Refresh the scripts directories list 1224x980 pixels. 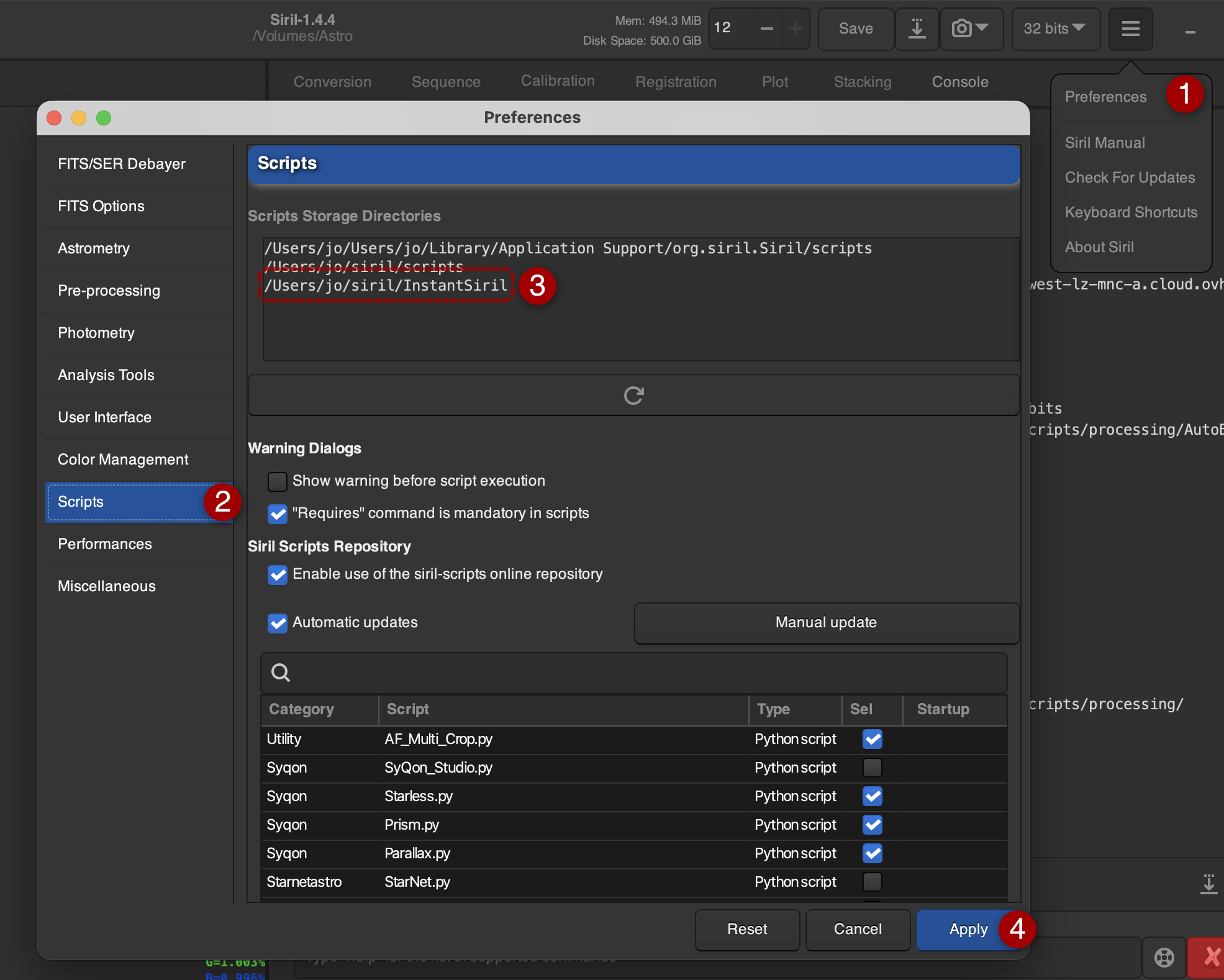click(x=633, y=395)
